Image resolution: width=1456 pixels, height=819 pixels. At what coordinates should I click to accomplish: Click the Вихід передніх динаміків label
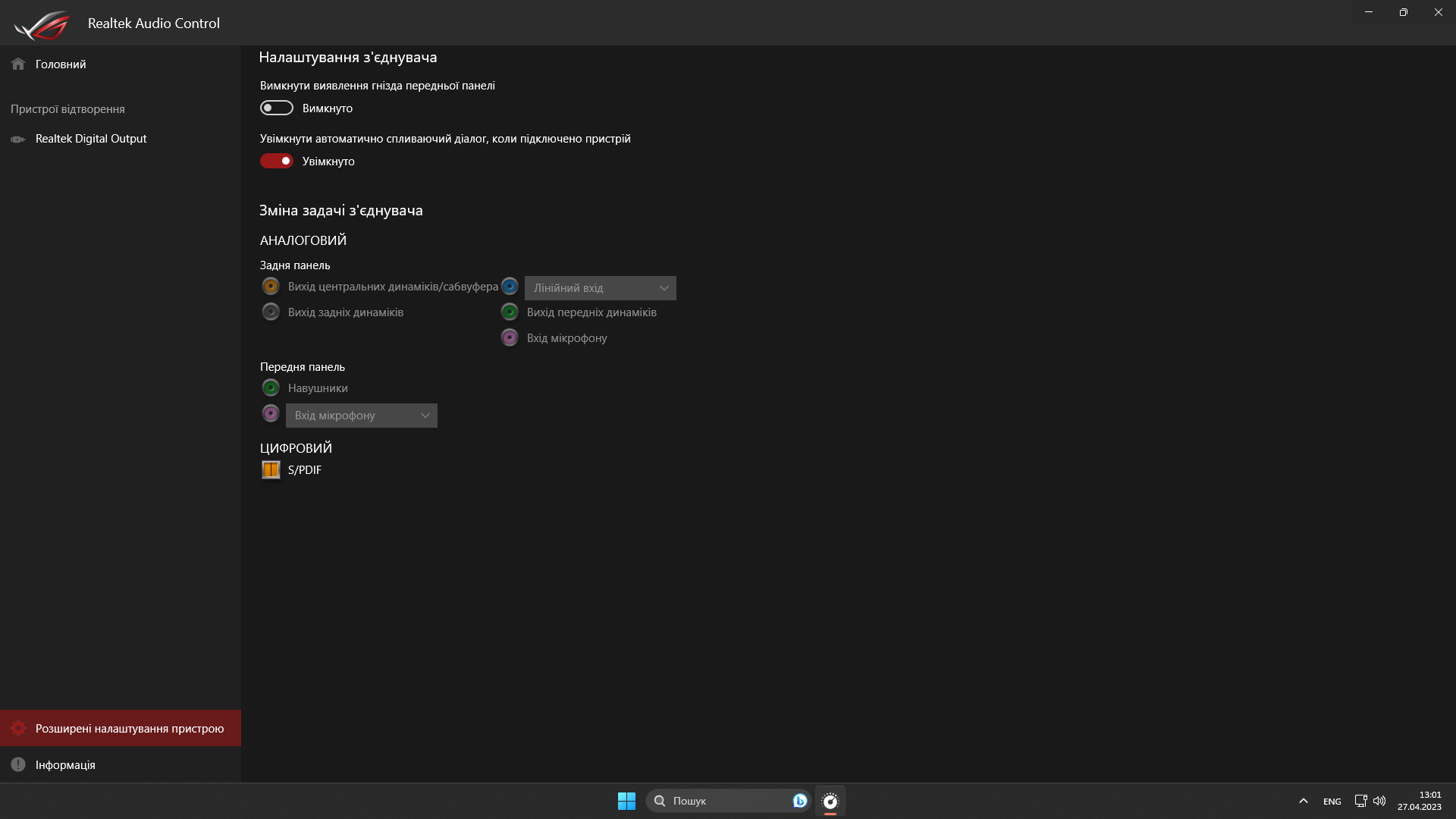(x=591, y=312)
